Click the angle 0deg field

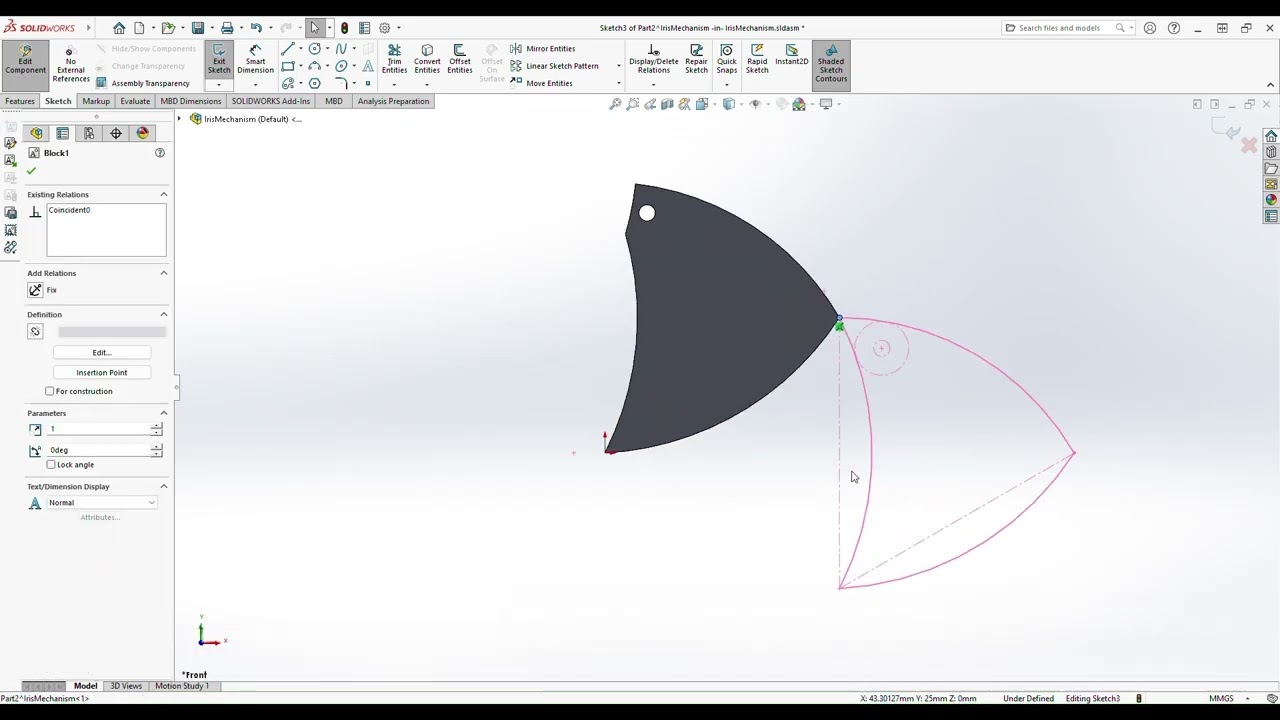coord(98,450)
